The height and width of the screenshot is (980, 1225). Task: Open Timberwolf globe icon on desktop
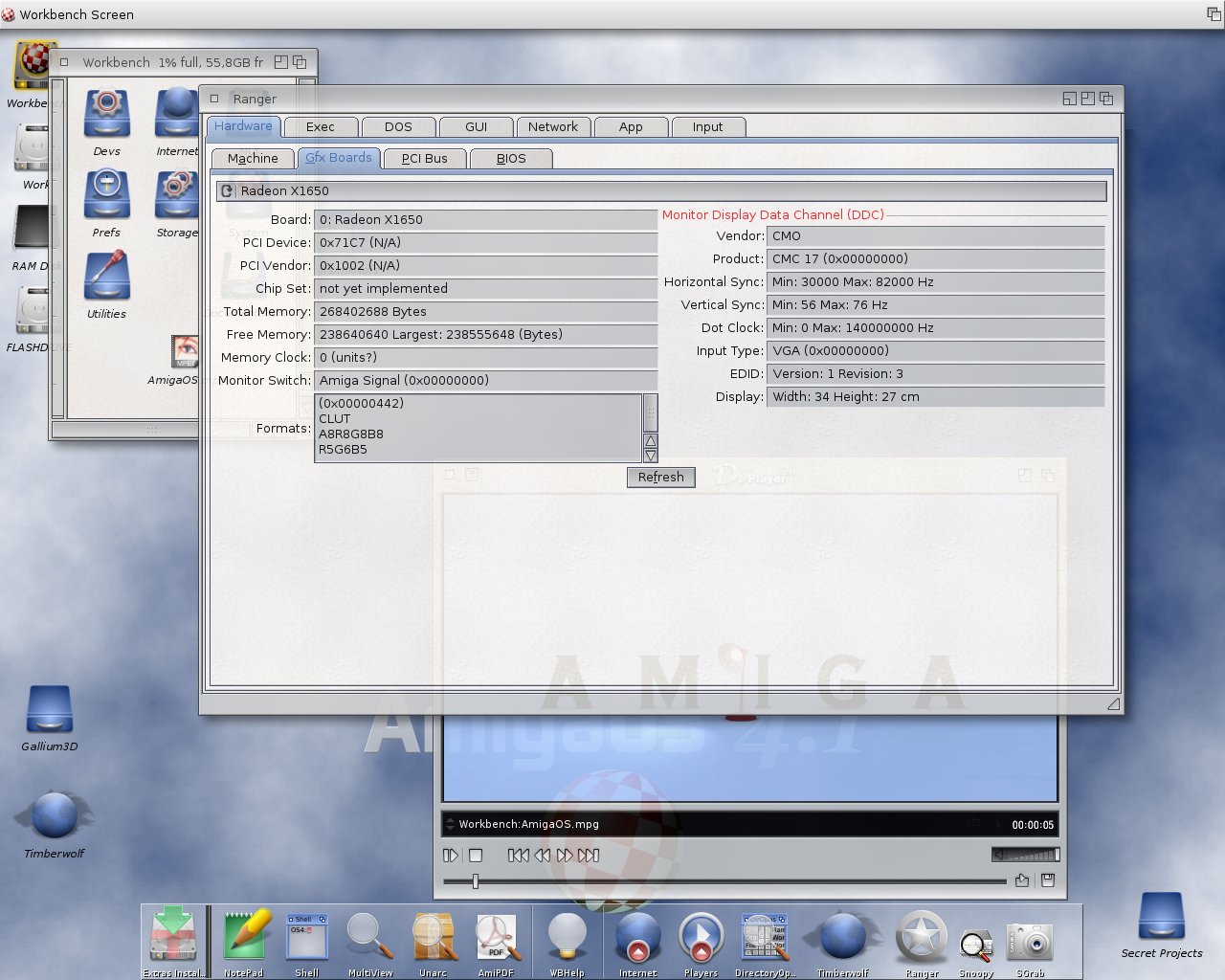coord(55,815)
